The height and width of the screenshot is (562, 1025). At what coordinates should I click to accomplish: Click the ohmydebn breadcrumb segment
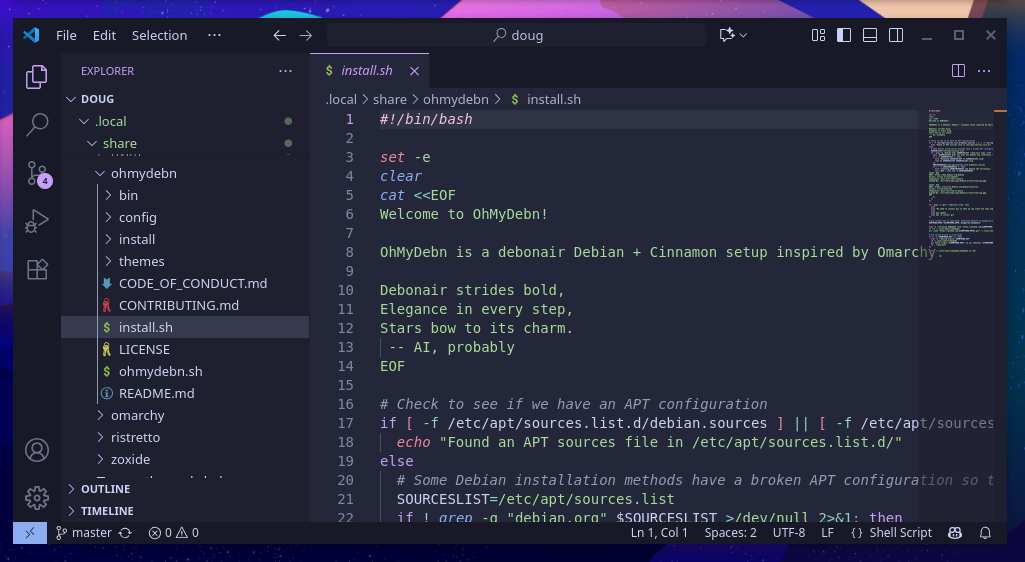(x=456, y=99)
